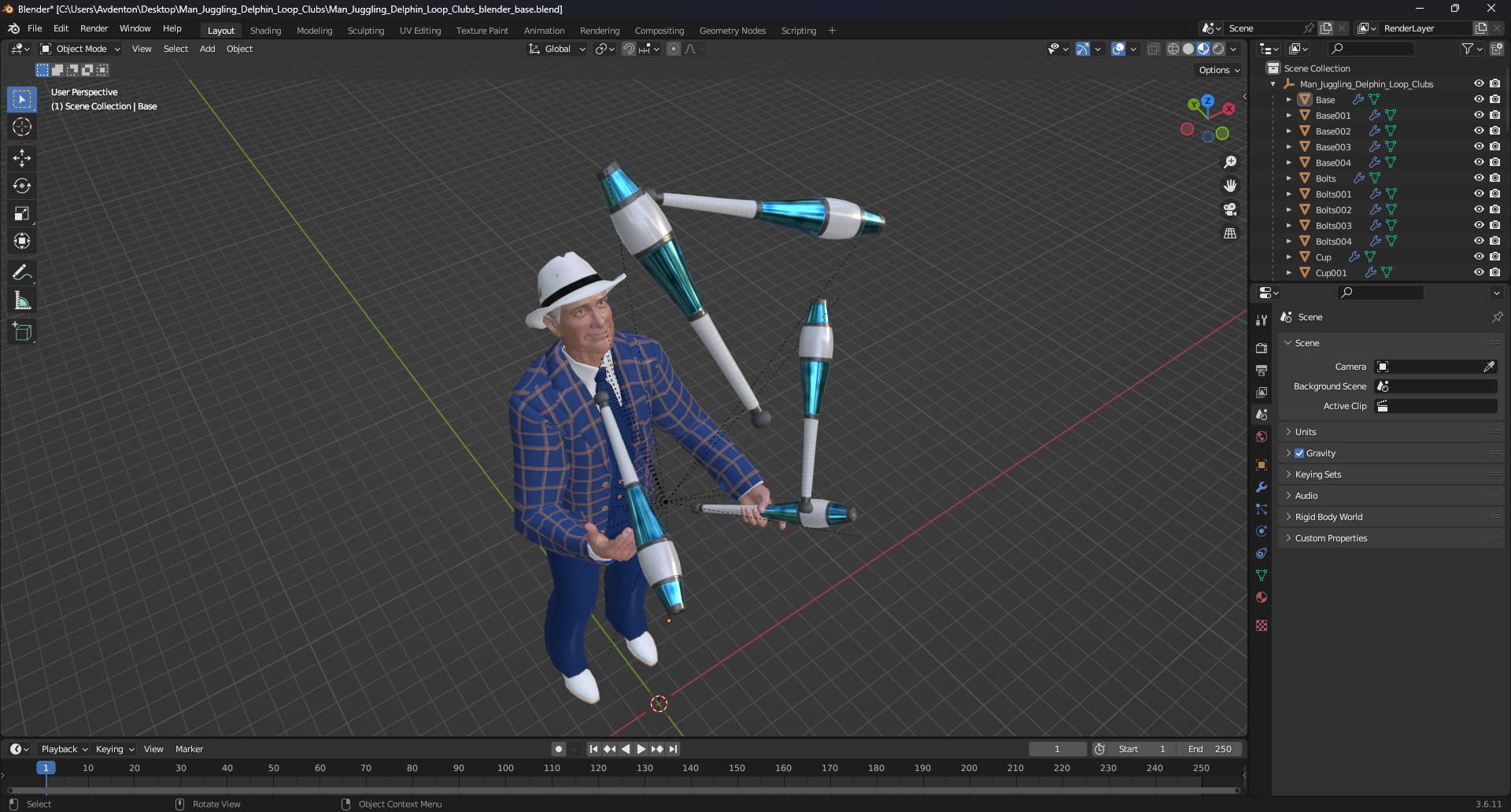Open the Material properties tab

(x=1262, y=597)
